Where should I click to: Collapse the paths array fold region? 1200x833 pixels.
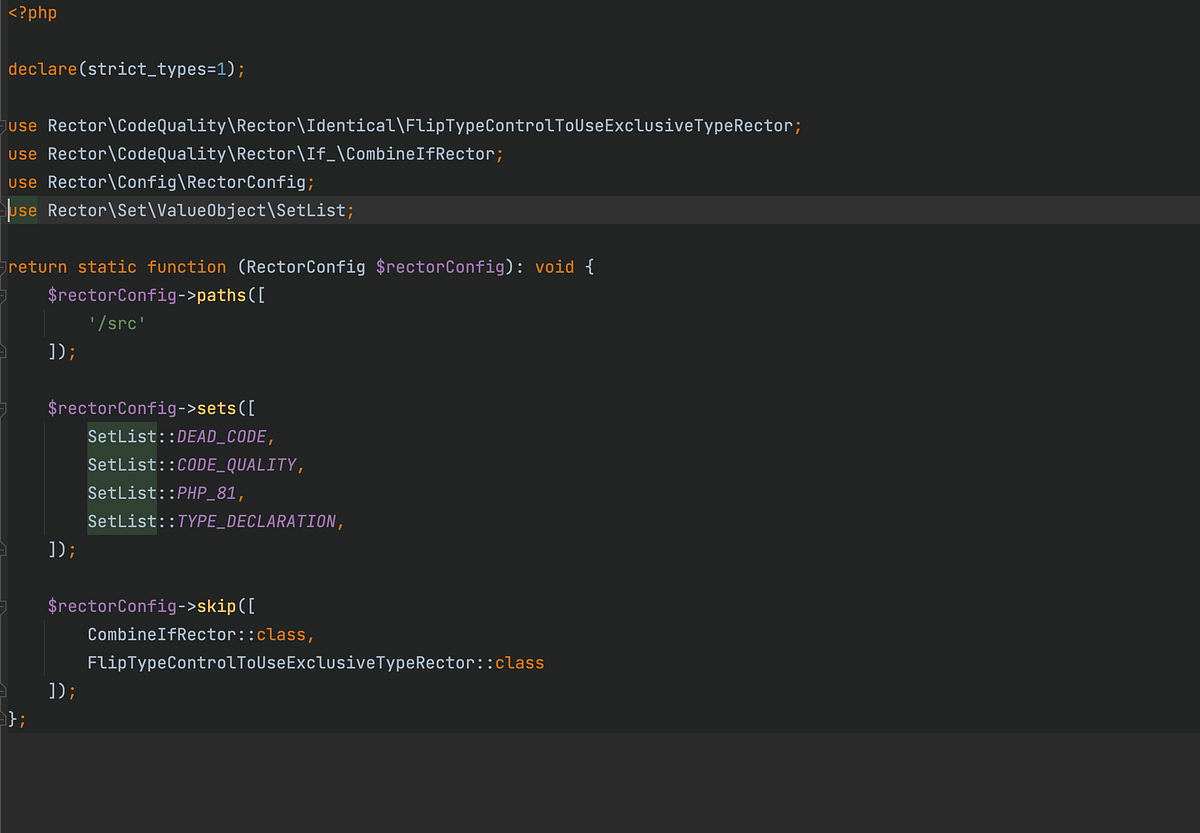point(5,295)
